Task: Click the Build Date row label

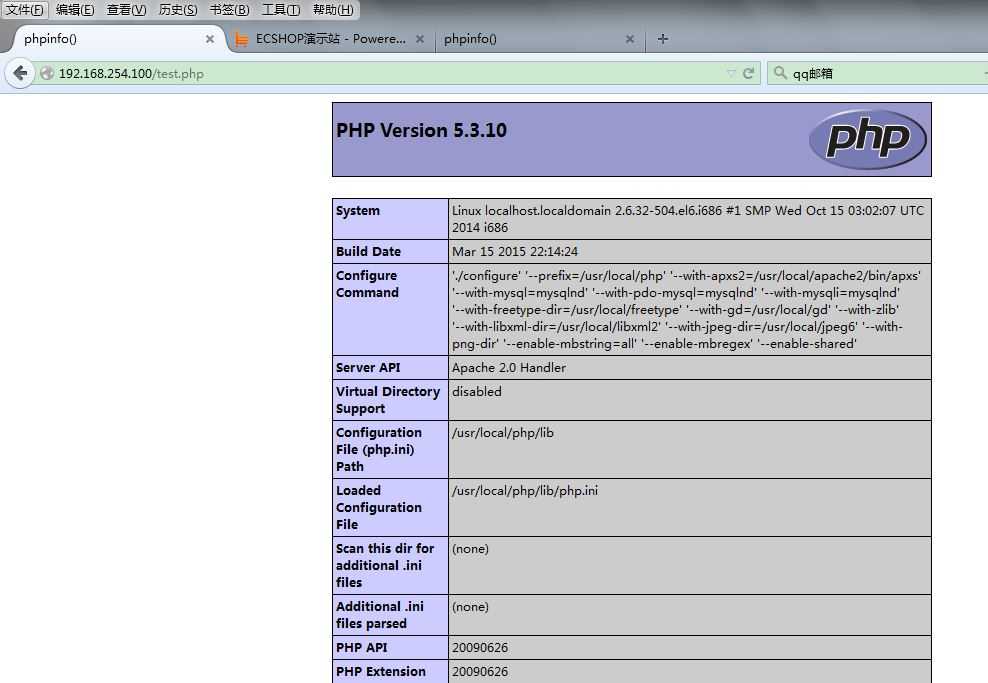Action: [369, 251]
